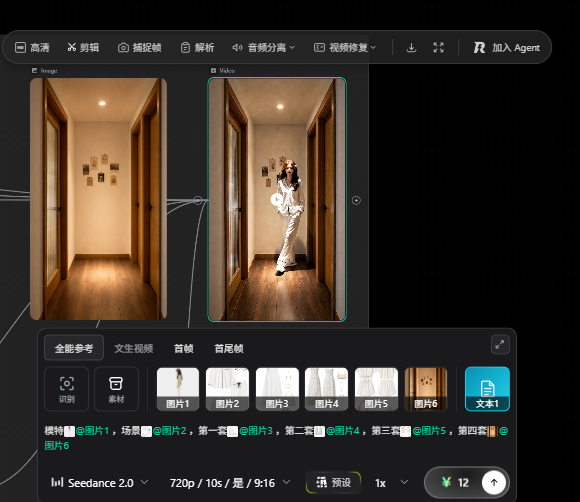
Task: Click the 识别 recognize icon button
Action: tap(67, 389)
